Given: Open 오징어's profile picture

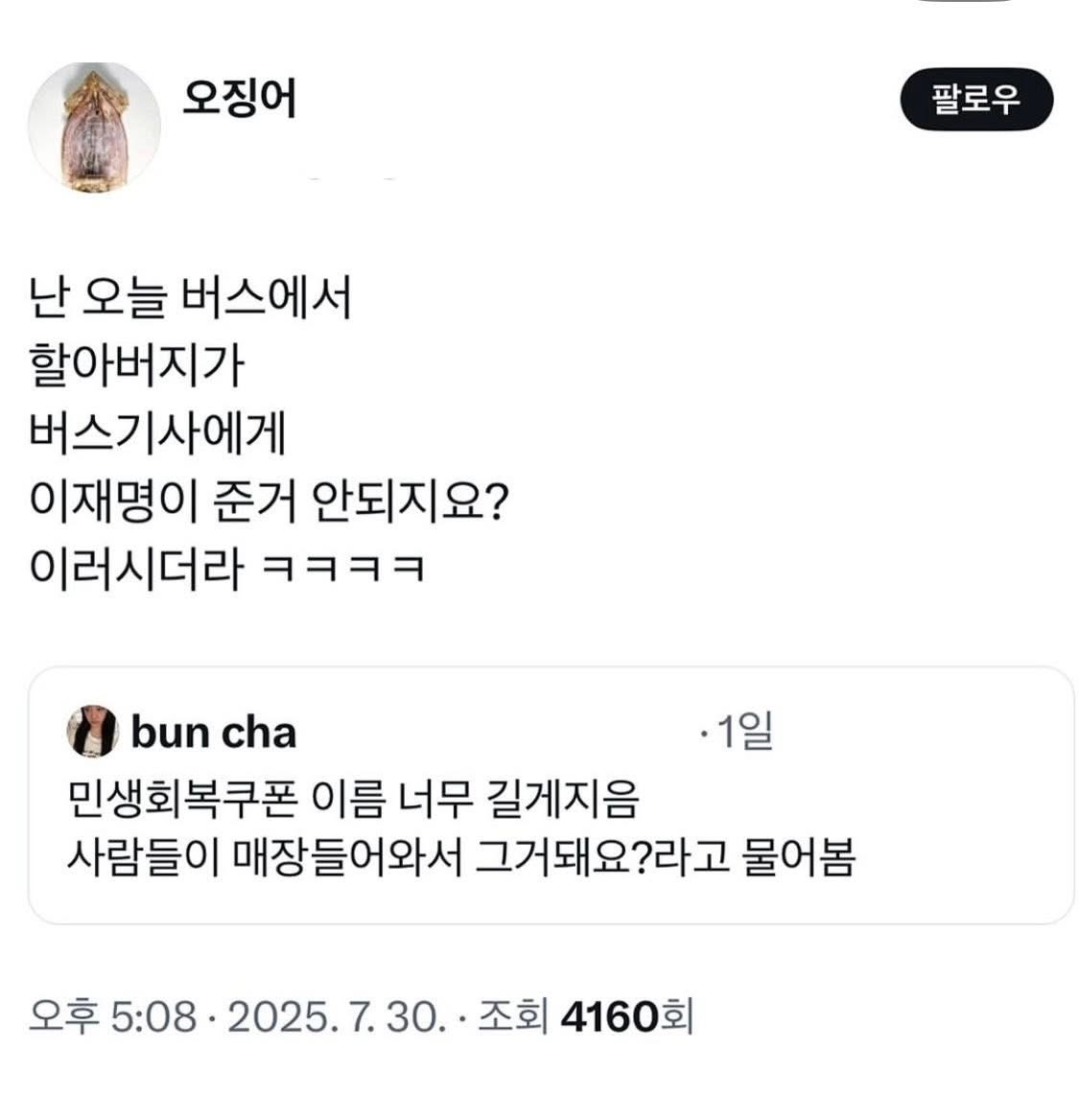Looking at the screenshot, I should point(94,127).
